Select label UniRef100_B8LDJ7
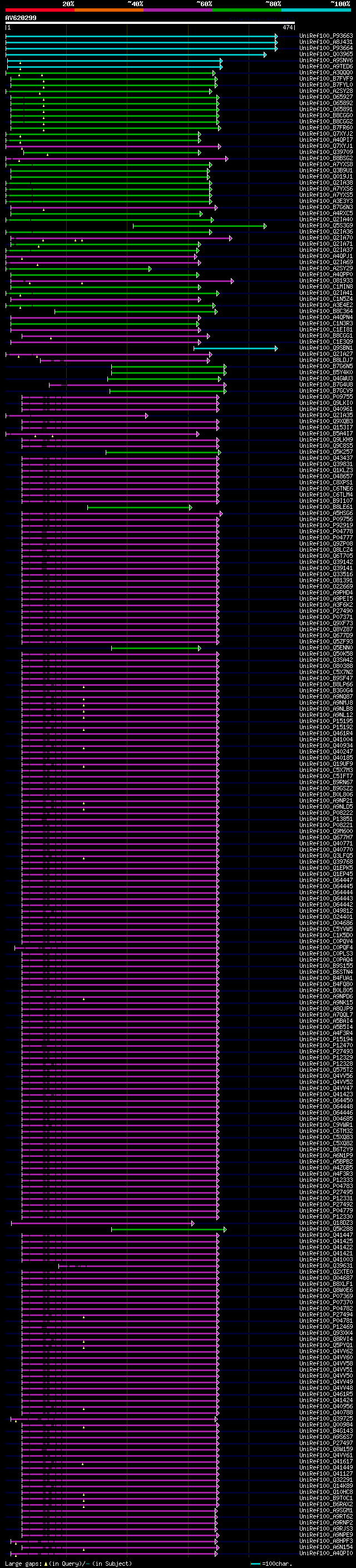 click(x=326, y=360)
